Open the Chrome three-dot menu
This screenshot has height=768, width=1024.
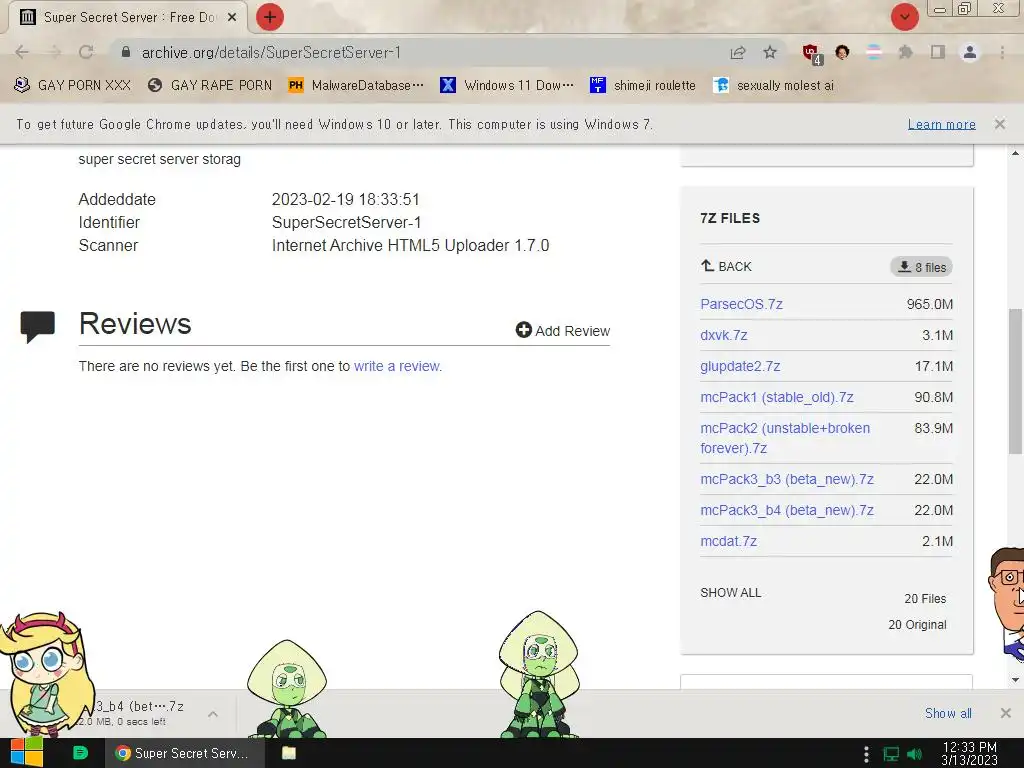[1002, 52]
